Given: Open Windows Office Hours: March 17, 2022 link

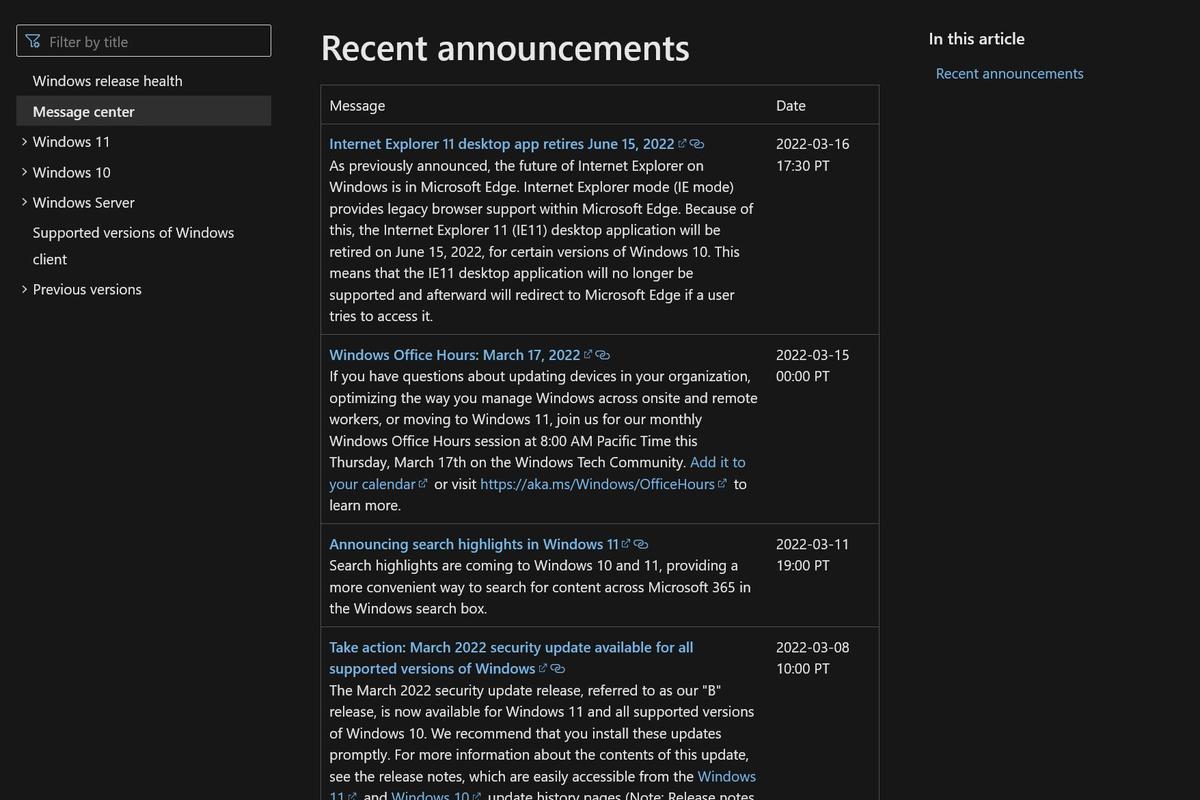Looking at the screenshot, I should tap(455, 355).
